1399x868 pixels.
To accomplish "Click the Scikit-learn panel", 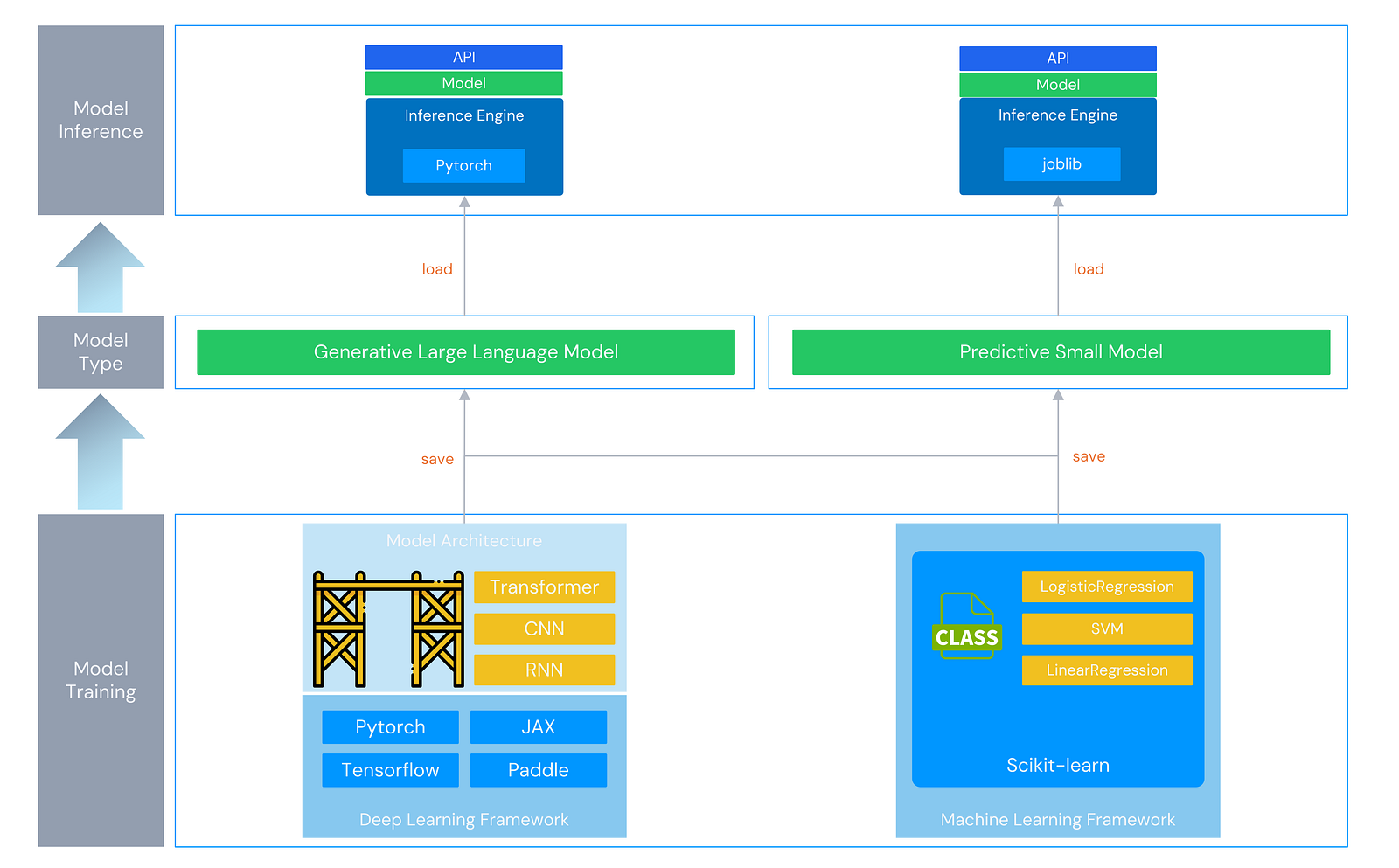I will tap(1058, 764).
